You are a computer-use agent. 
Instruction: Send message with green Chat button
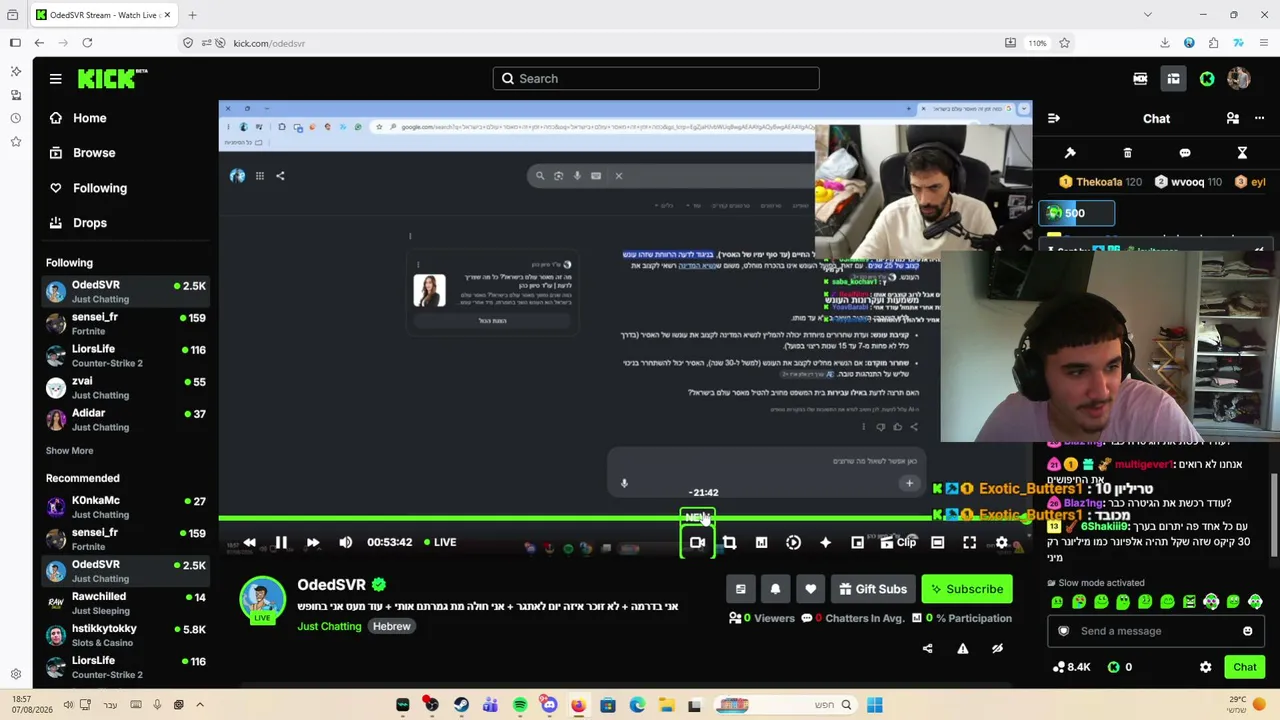coord(1244,667)
